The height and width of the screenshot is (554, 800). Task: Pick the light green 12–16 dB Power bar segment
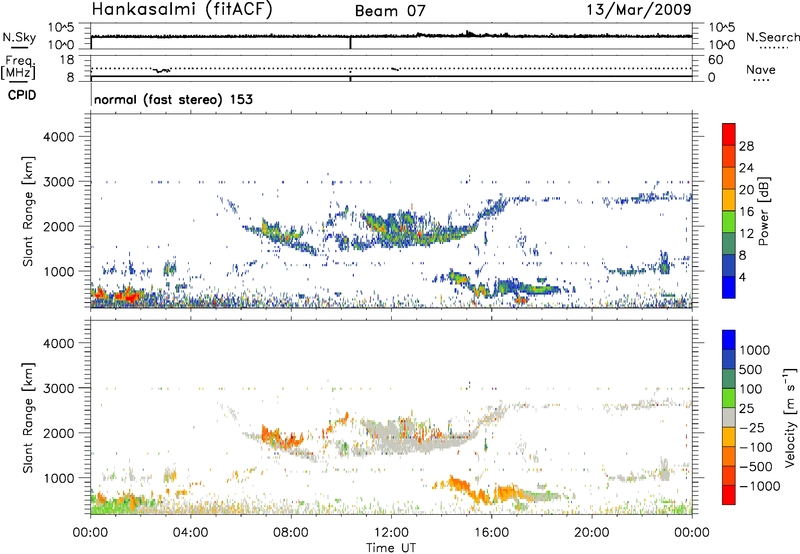tap(729, 221)
